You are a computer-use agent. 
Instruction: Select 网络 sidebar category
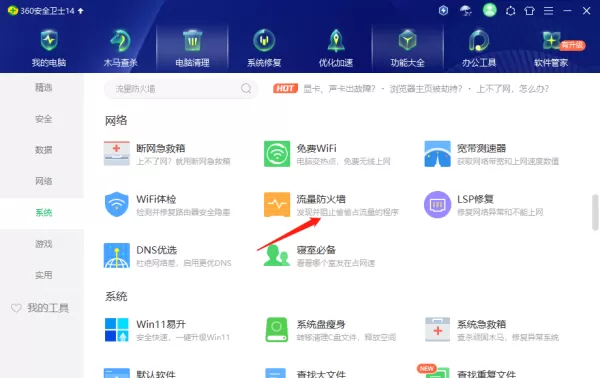pyautogui.click(x=44, y=181)
